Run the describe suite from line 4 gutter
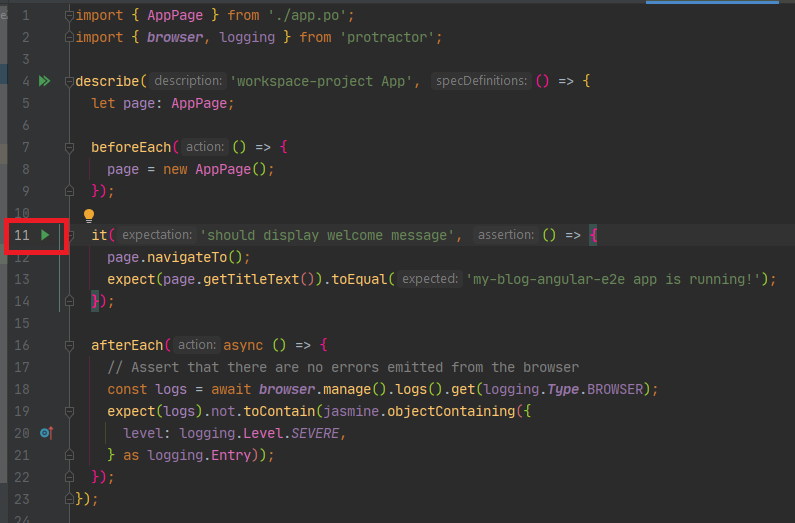Image resolution: width=795 pixels, height=523 pixels. coord(45,81)
